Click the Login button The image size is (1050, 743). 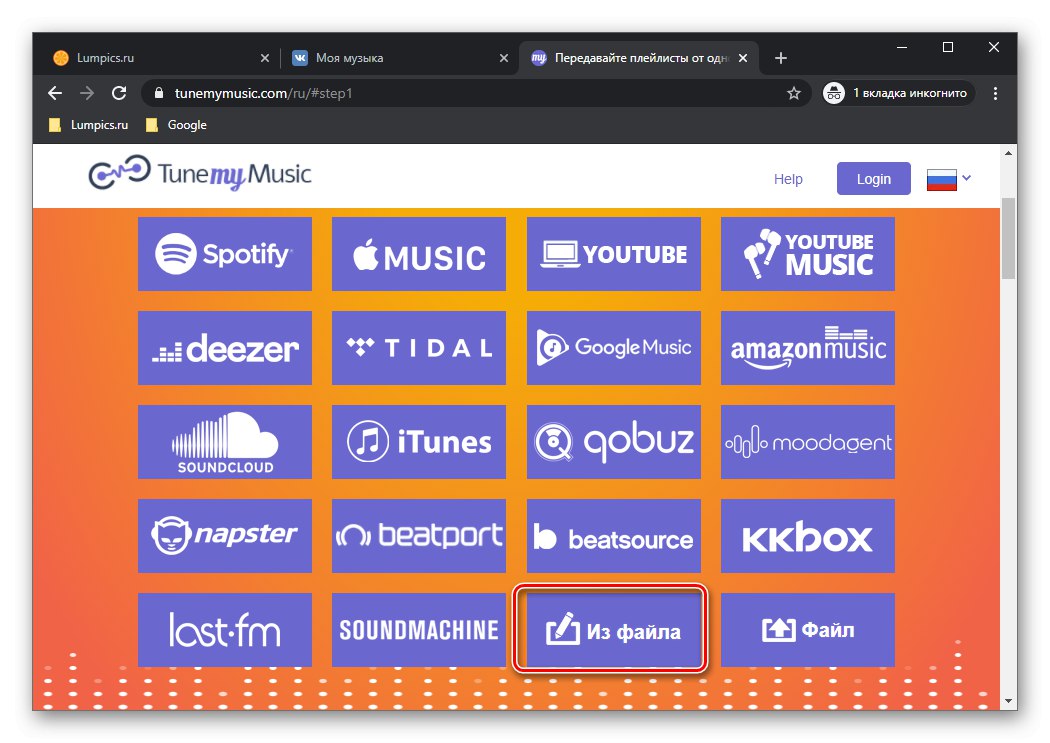pos(873,179)
